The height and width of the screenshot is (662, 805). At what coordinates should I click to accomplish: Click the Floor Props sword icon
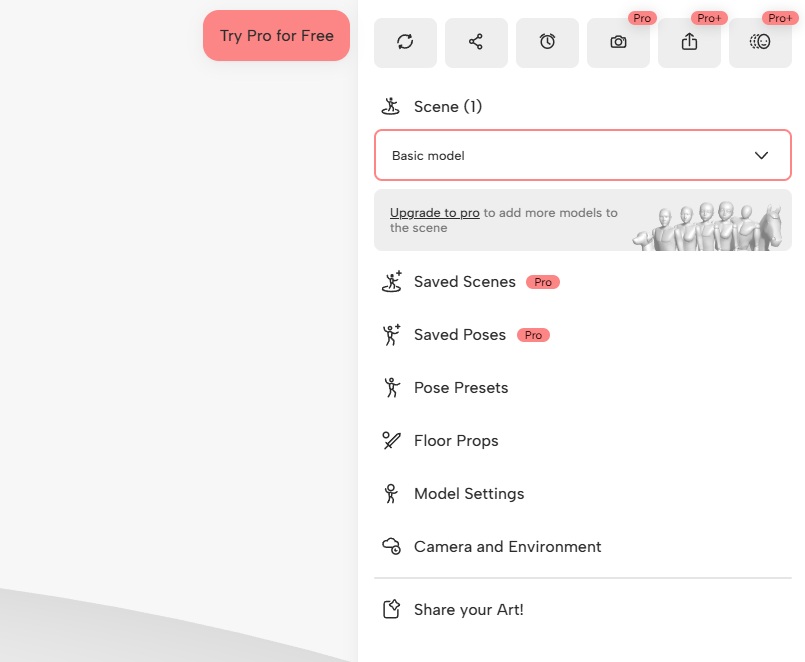point(391,441)
